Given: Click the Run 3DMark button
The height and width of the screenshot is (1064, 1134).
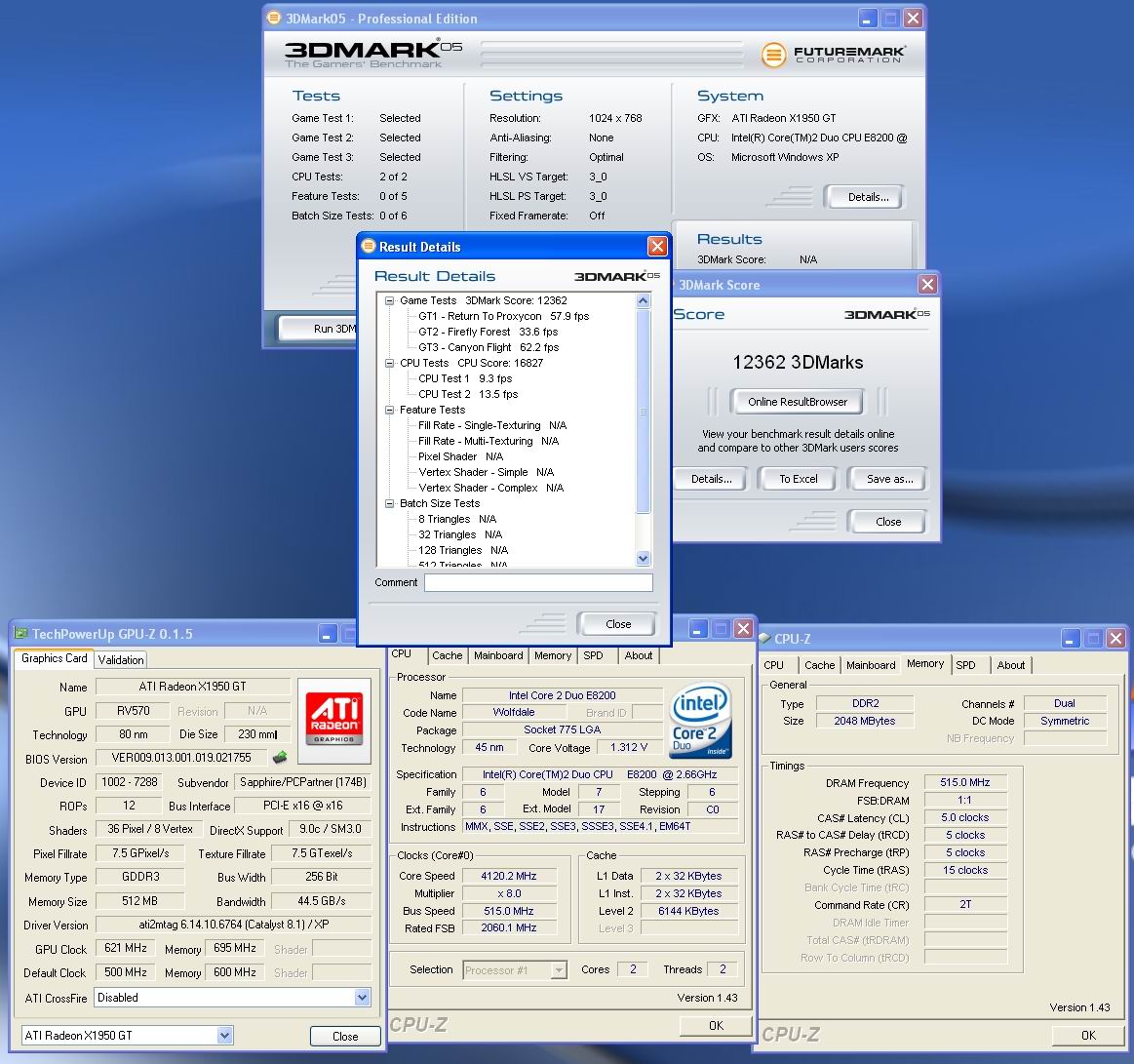Looking at the screenshot, I should [319, 329].
